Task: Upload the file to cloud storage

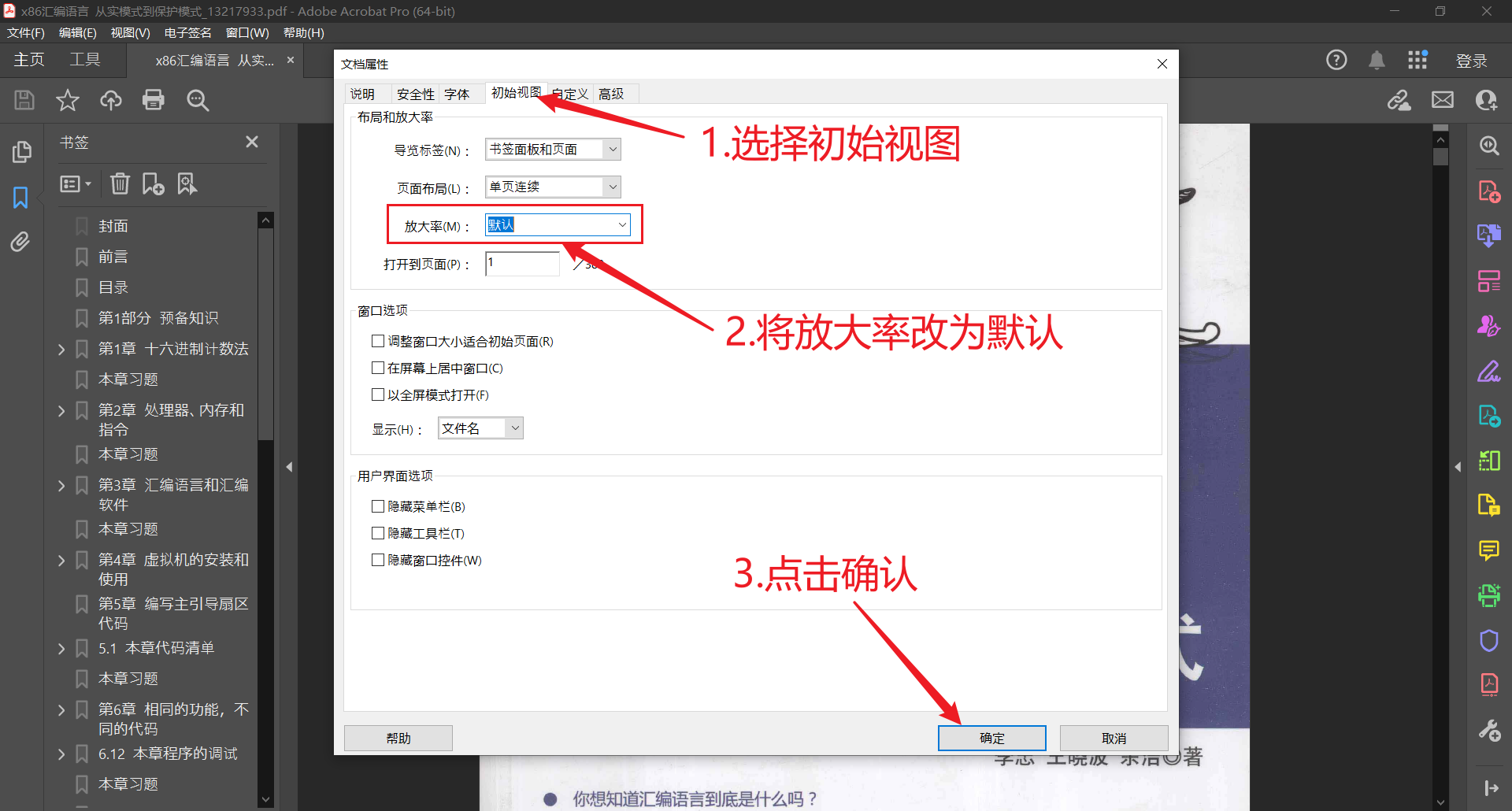Action: point(110,100)
